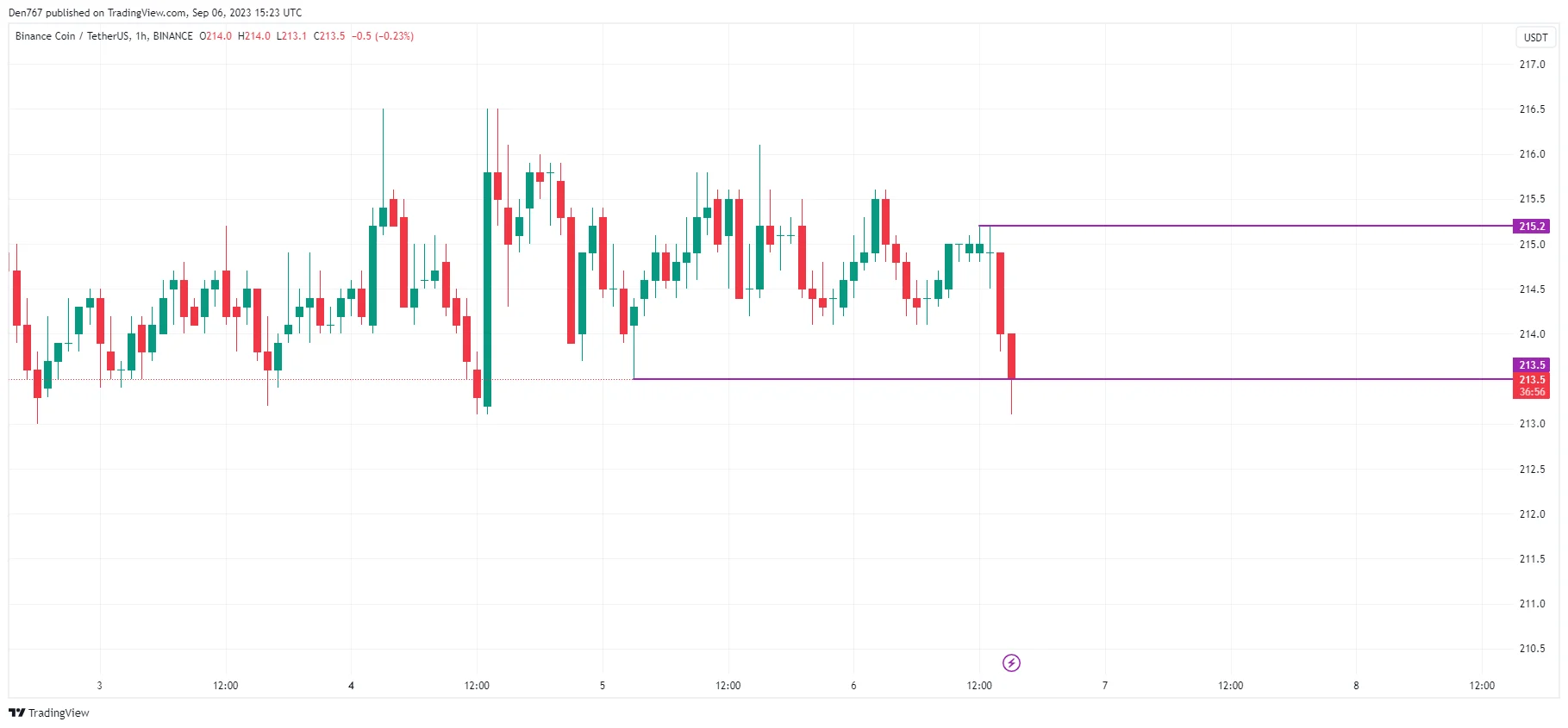Click the Binance Coin / TetherUS symbol title

(x=72, y=36)
